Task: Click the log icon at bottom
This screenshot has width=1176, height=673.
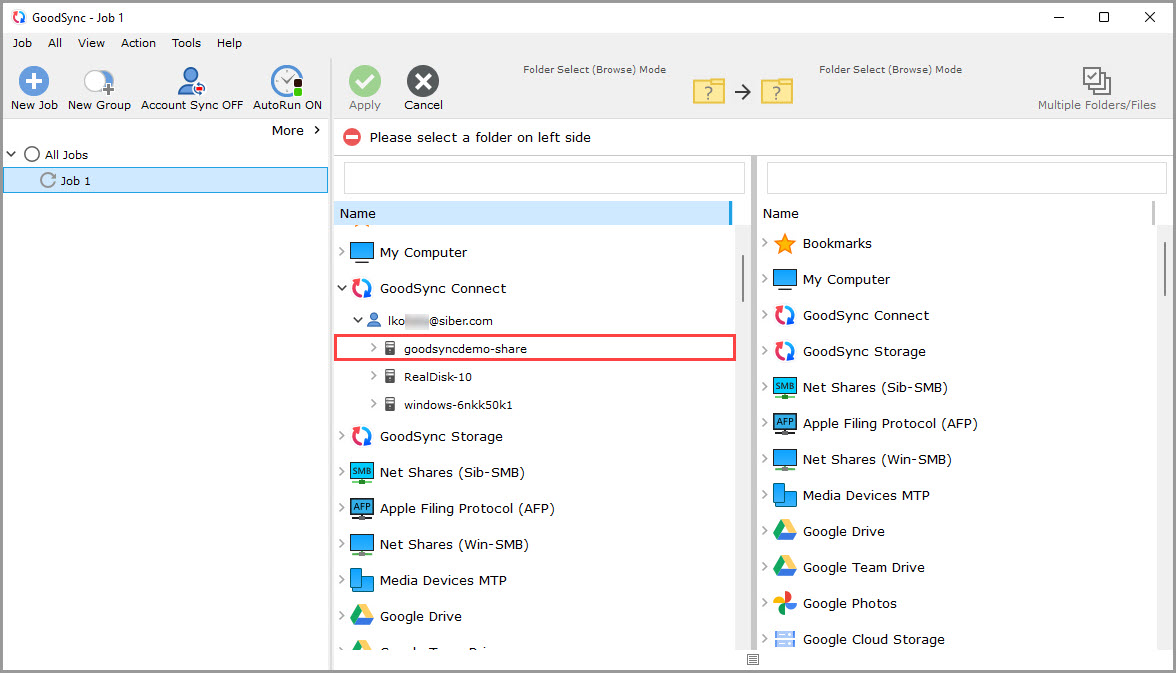Action: 753,659
